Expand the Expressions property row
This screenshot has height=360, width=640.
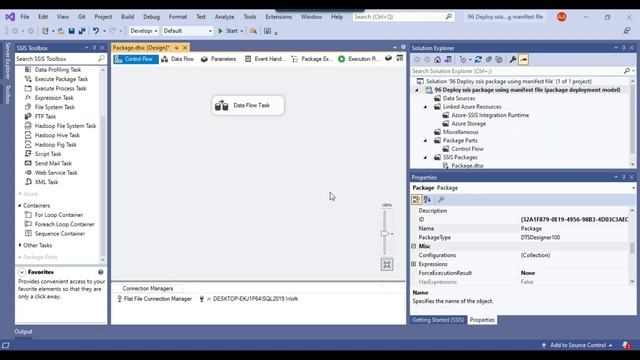point(413,264)
